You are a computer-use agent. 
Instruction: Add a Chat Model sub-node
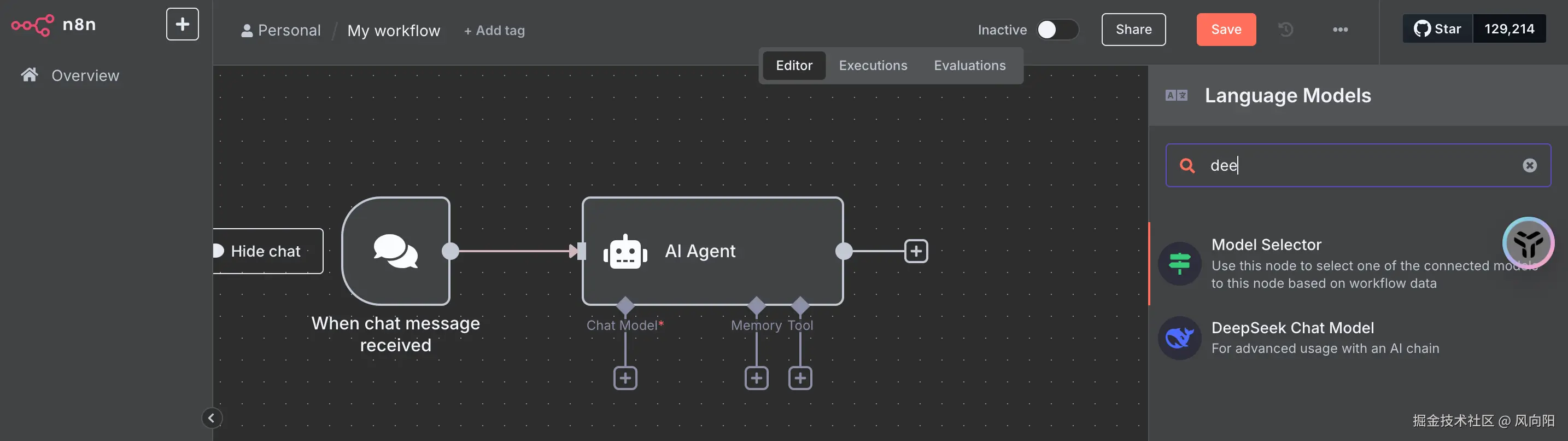(x=625, y=378)
